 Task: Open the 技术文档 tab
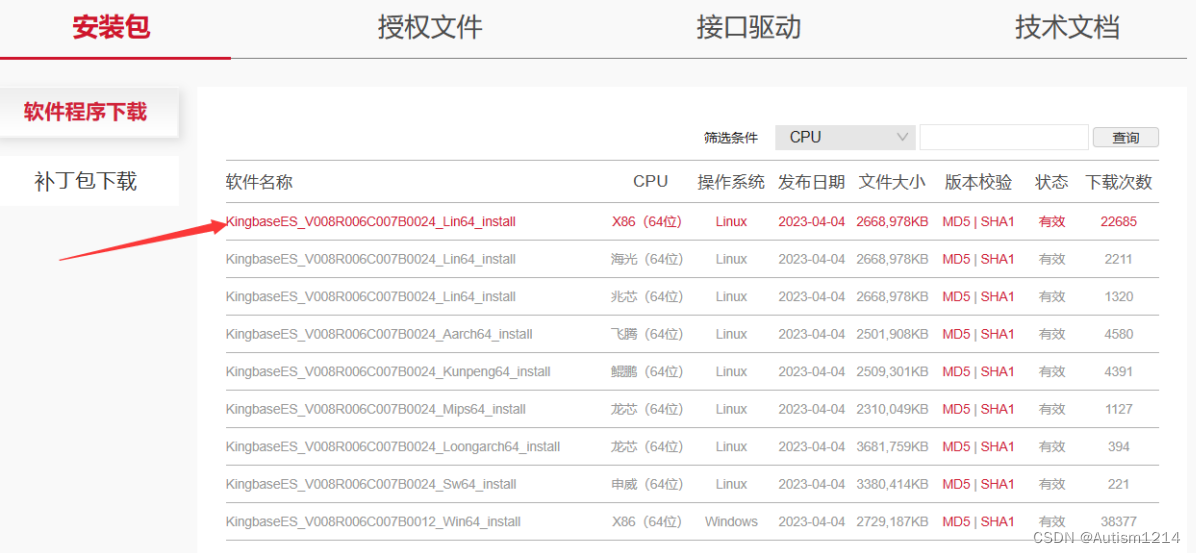coord(1067,27)
